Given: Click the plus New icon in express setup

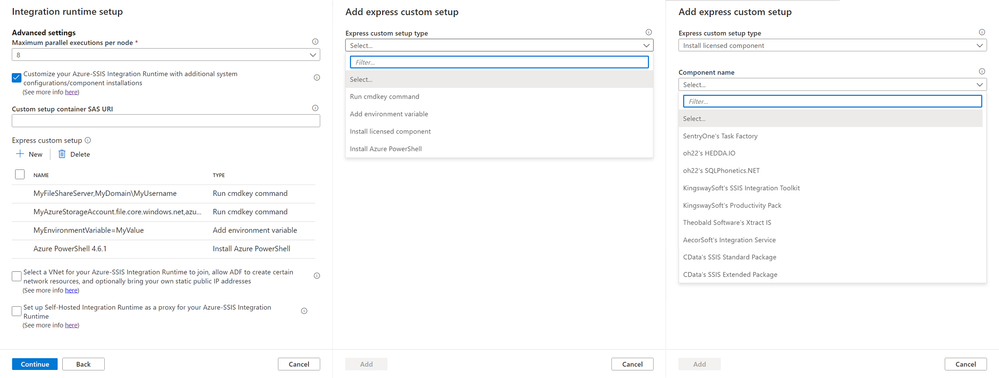Looking at the screenshot, I should (x=20, y=154).
